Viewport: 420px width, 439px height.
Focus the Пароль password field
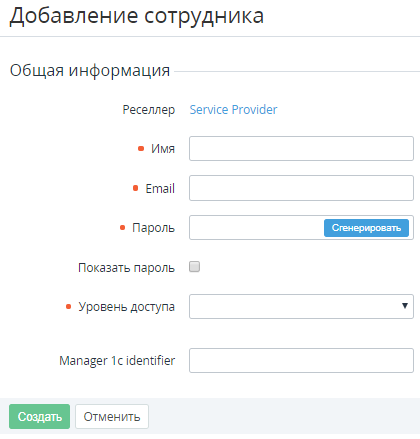coord(256,228)
